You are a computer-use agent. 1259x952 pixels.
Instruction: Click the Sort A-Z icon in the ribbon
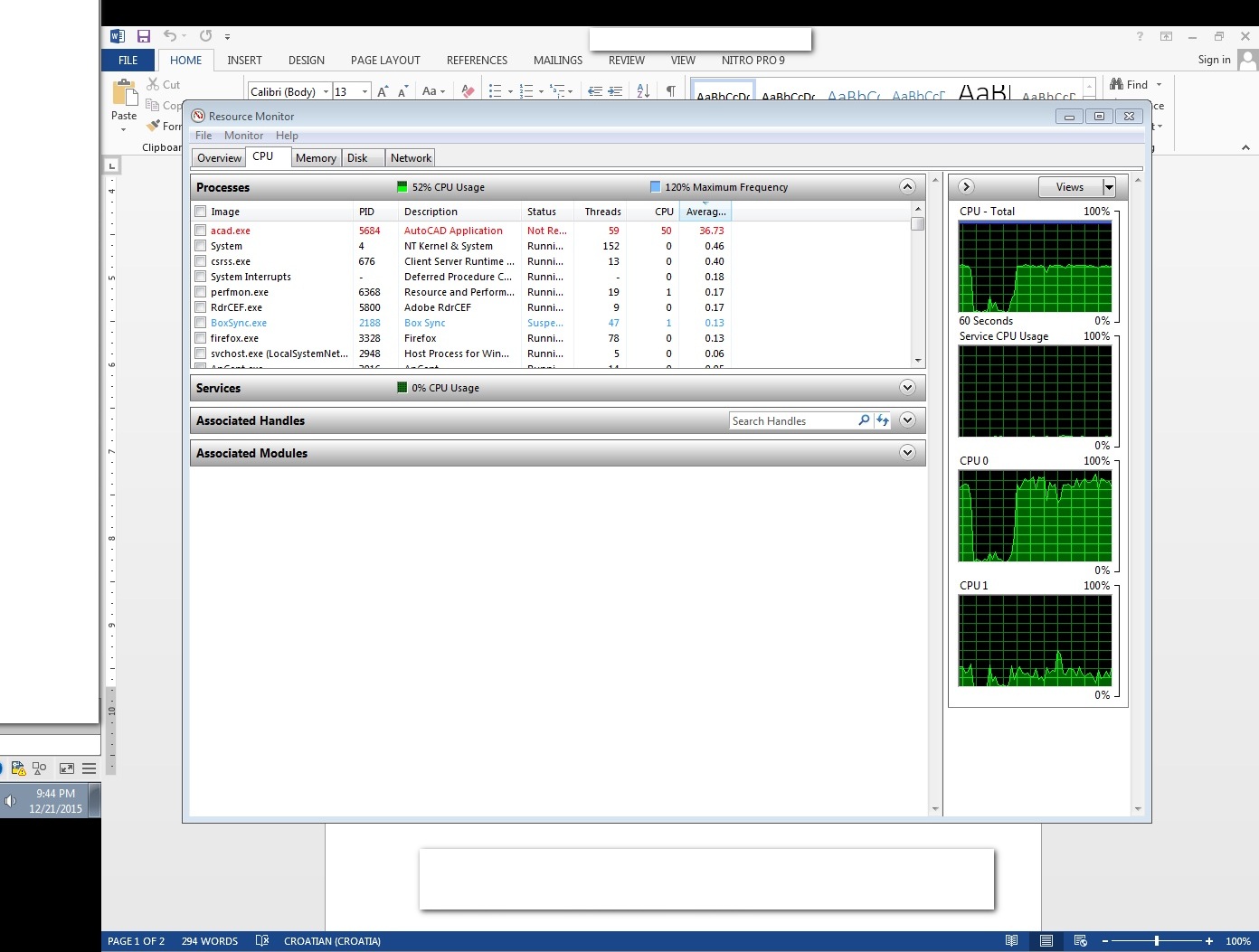(643, 91)
